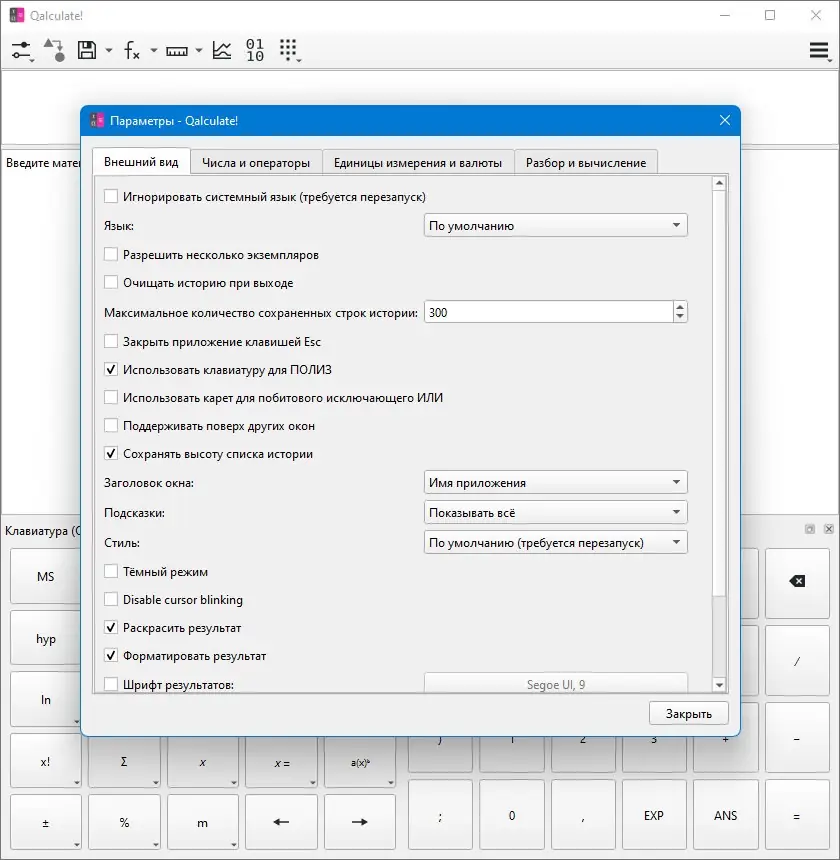This screenshot has width=840, height=860.
Task: Toggle Игнорировать системный язык checkbox
Action: coord(111,196)
